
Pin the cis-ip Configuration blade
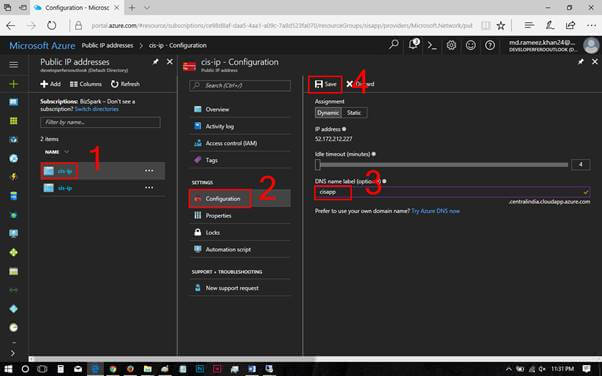581,61
